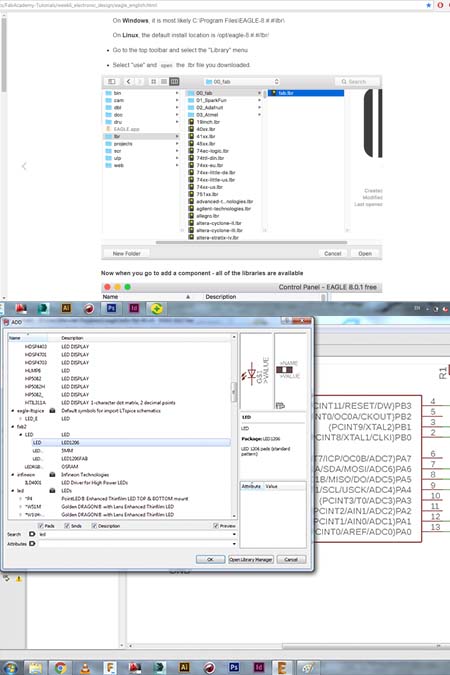Click New Folder in the tutorial file dialog
This screenshot has height=675, width=450.
pos(127,254)
